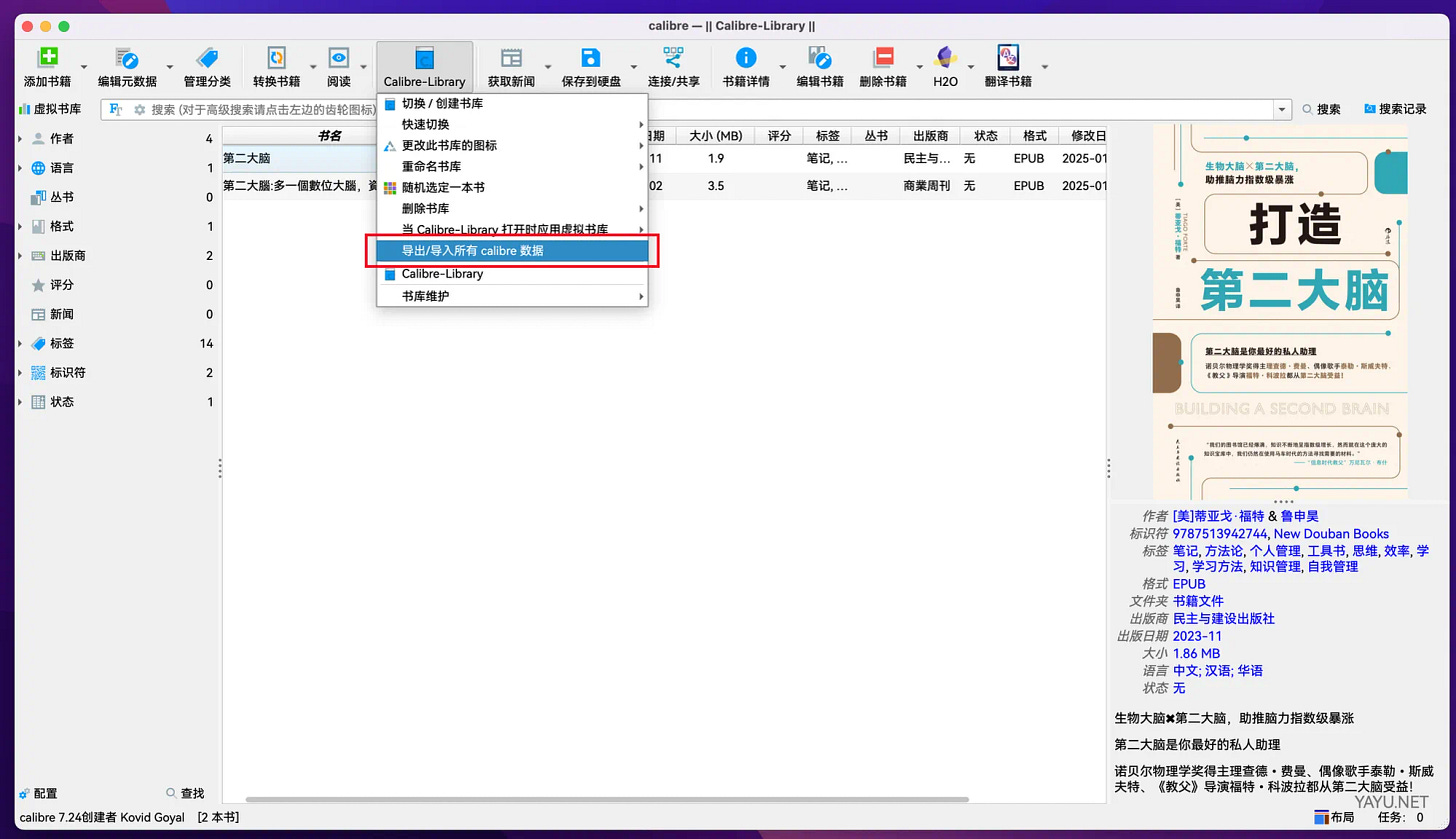Click the book list horizontal scrollbar
Image resolution: width=1456 pixels, height=839 pixels.
(607, 799)
